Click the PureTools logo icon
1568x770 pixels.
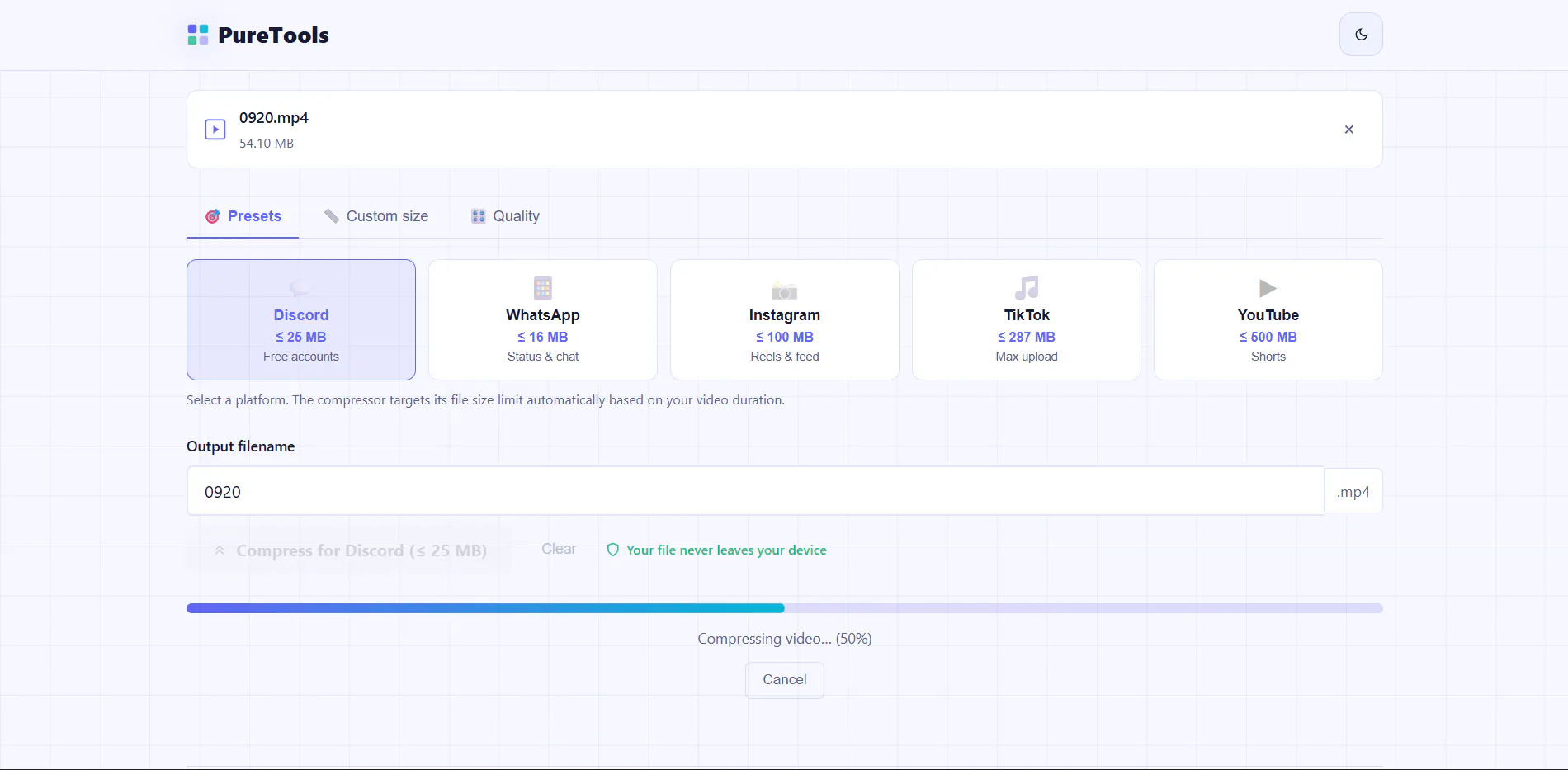(x=198, y=35)
